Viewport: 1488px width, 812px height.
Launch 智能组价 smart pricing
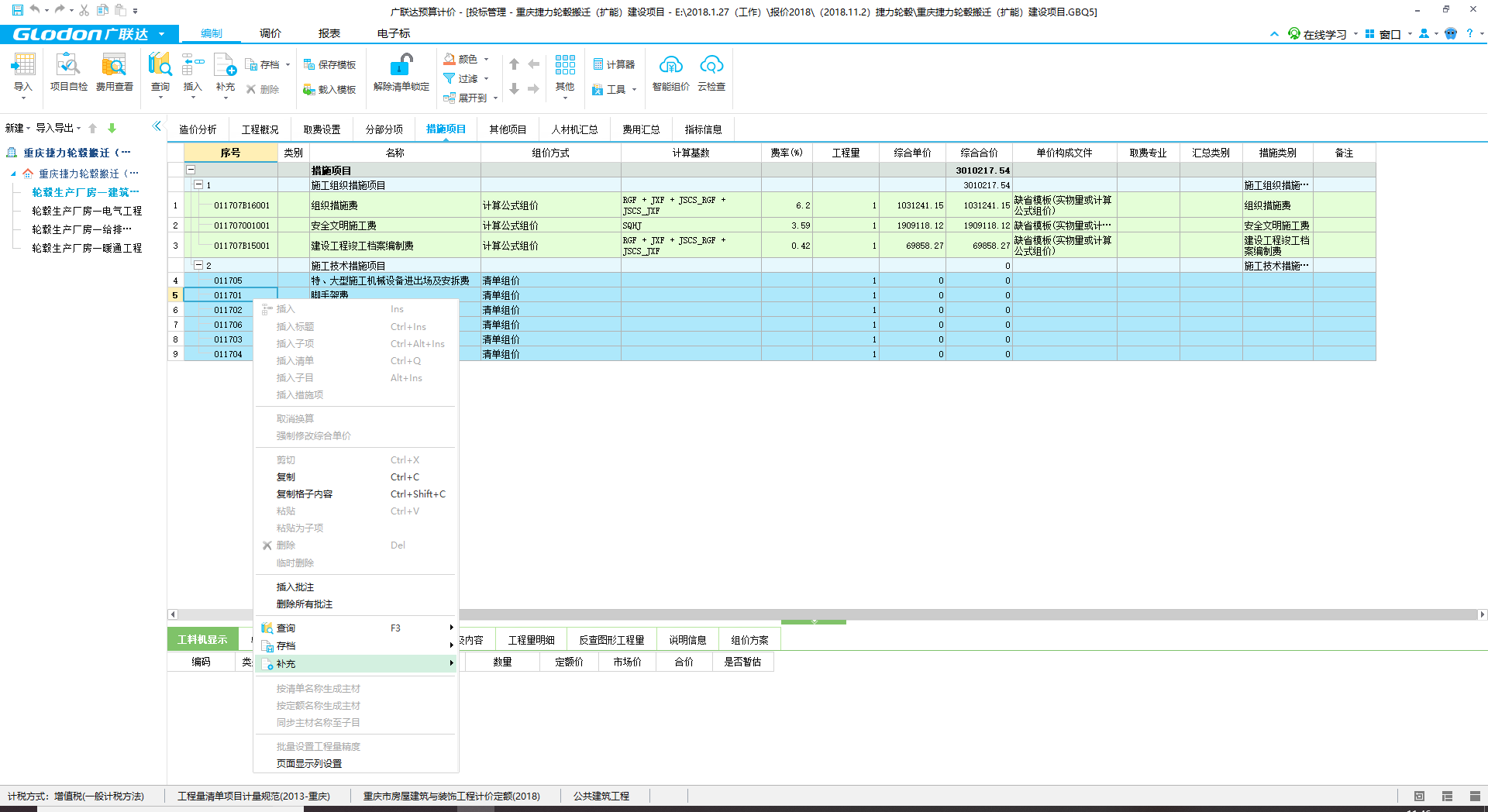click(x=670, y=74)
